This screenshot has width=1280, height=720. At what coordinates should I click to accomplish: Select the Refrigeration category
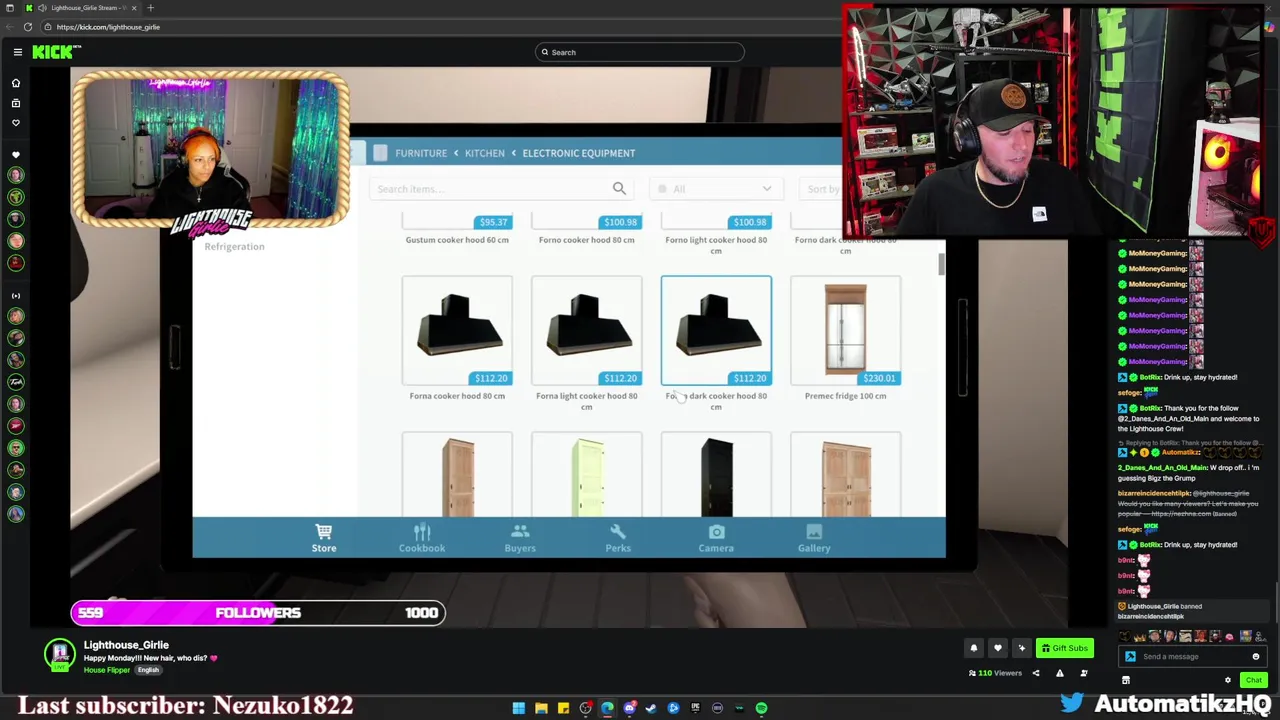(234, 246)
